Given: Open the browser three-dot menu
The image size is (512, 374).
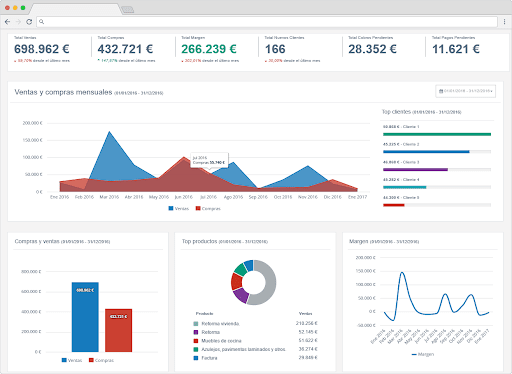Looking at the screenshot, I should pos(504,22).
